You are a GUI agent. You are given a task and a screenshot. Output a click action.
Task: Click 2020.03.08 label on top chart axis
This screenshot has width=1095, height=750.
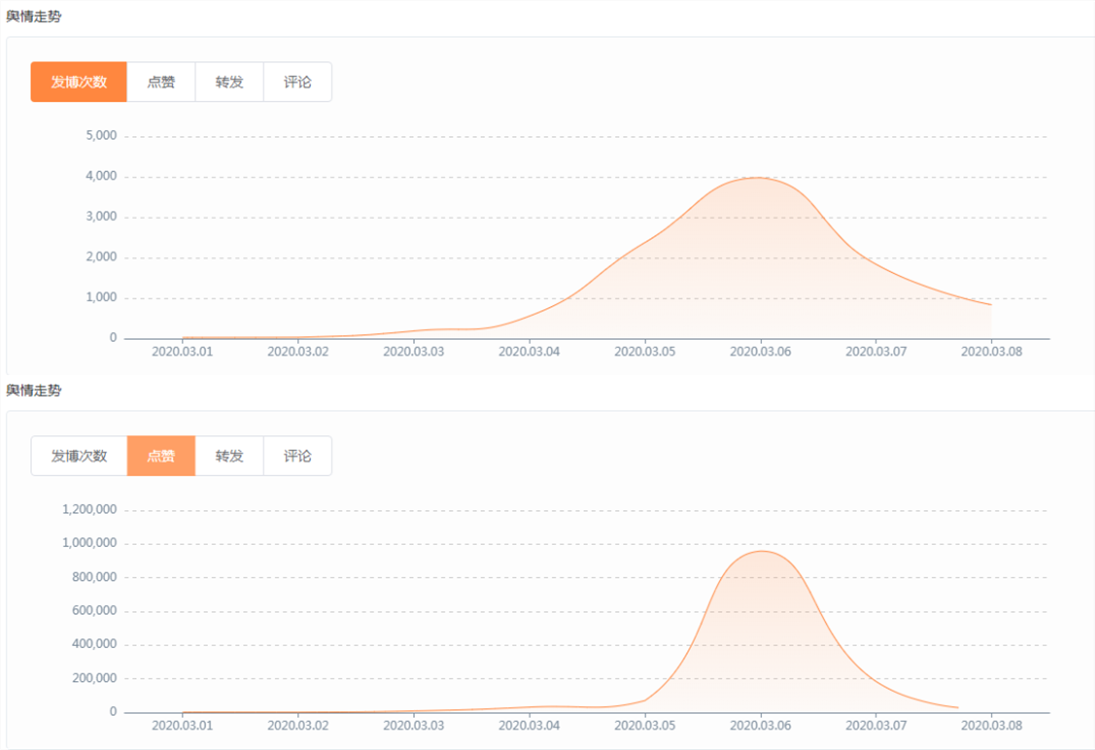click(992, 351)
